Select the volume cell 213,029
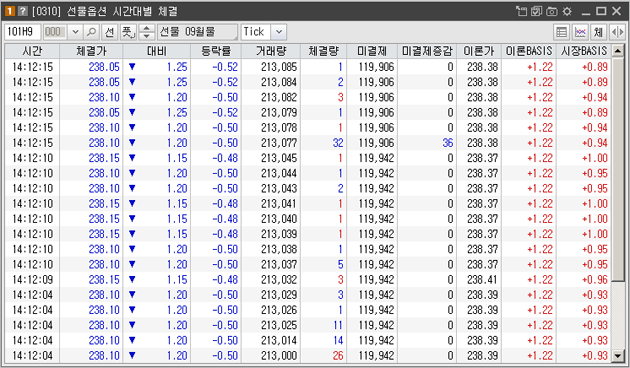 [271, 295]
